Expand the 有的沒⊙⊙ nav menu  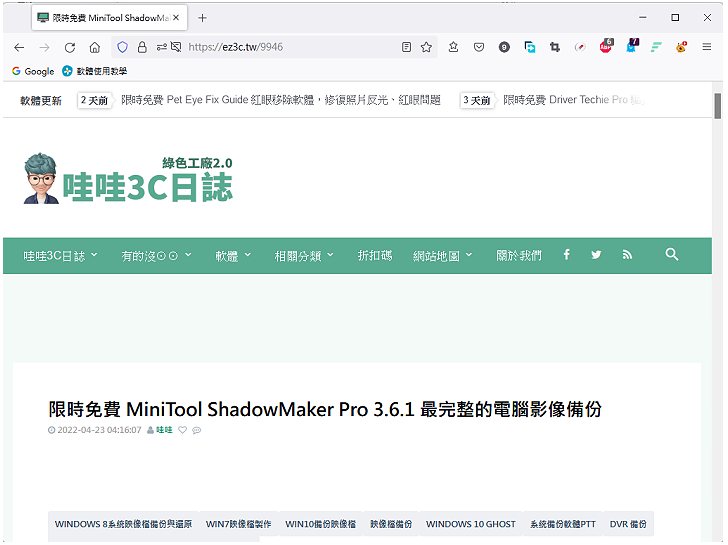tap(156, 256)
